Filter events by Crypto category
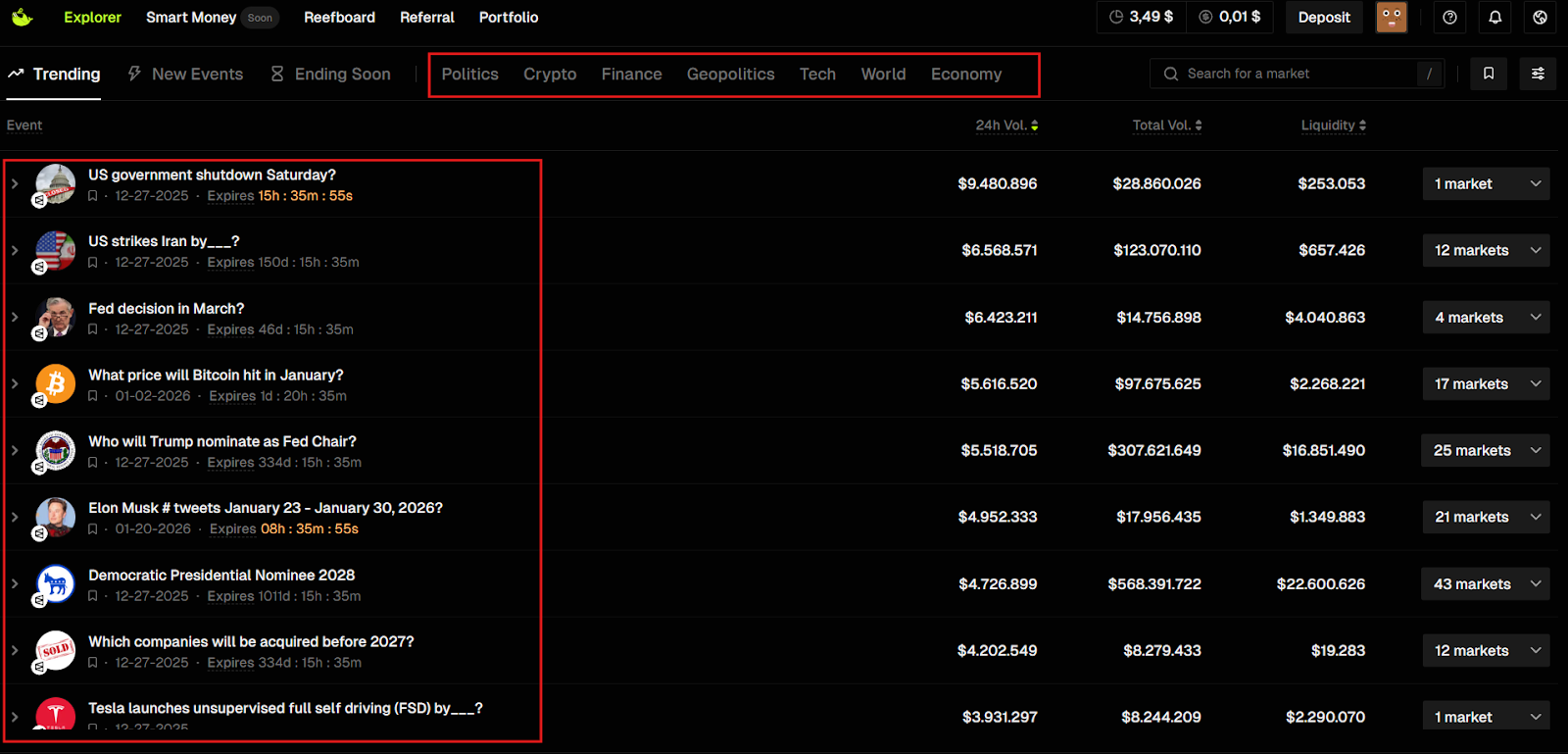This screenshot has height=754, width=1568. (550, 75)
